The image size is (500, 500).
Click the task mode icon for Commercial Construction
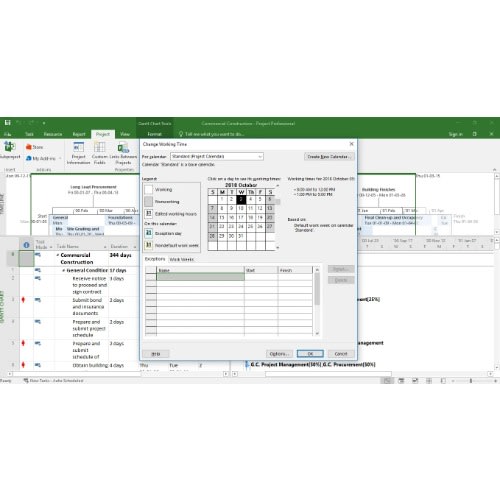pos(38,255)
